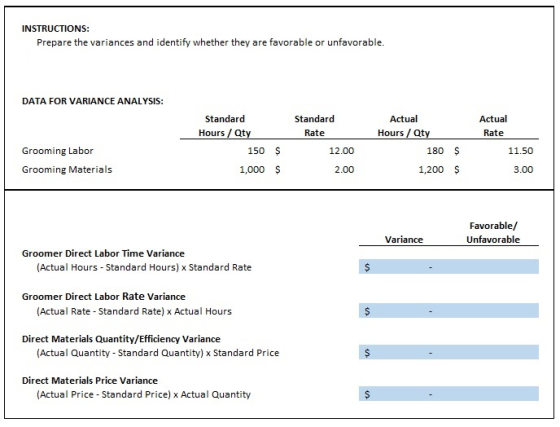
Task: Click the Standard Rate column header
Action: tap(314, 126)
